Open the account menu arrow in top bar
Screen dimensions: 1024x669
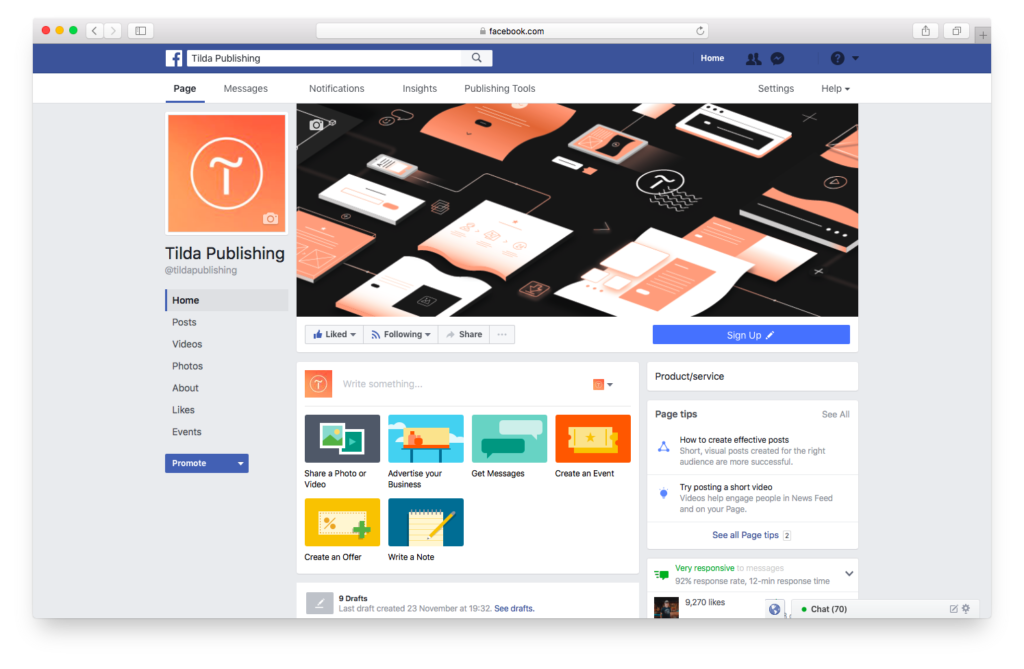click(x=856, y=58)
